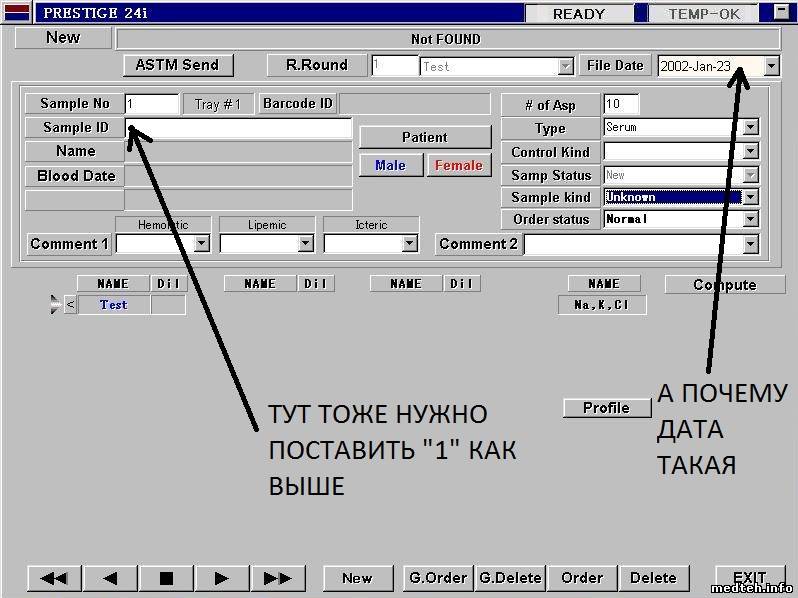
Task: Click the system menu icon in title bar
Action: 17,13
